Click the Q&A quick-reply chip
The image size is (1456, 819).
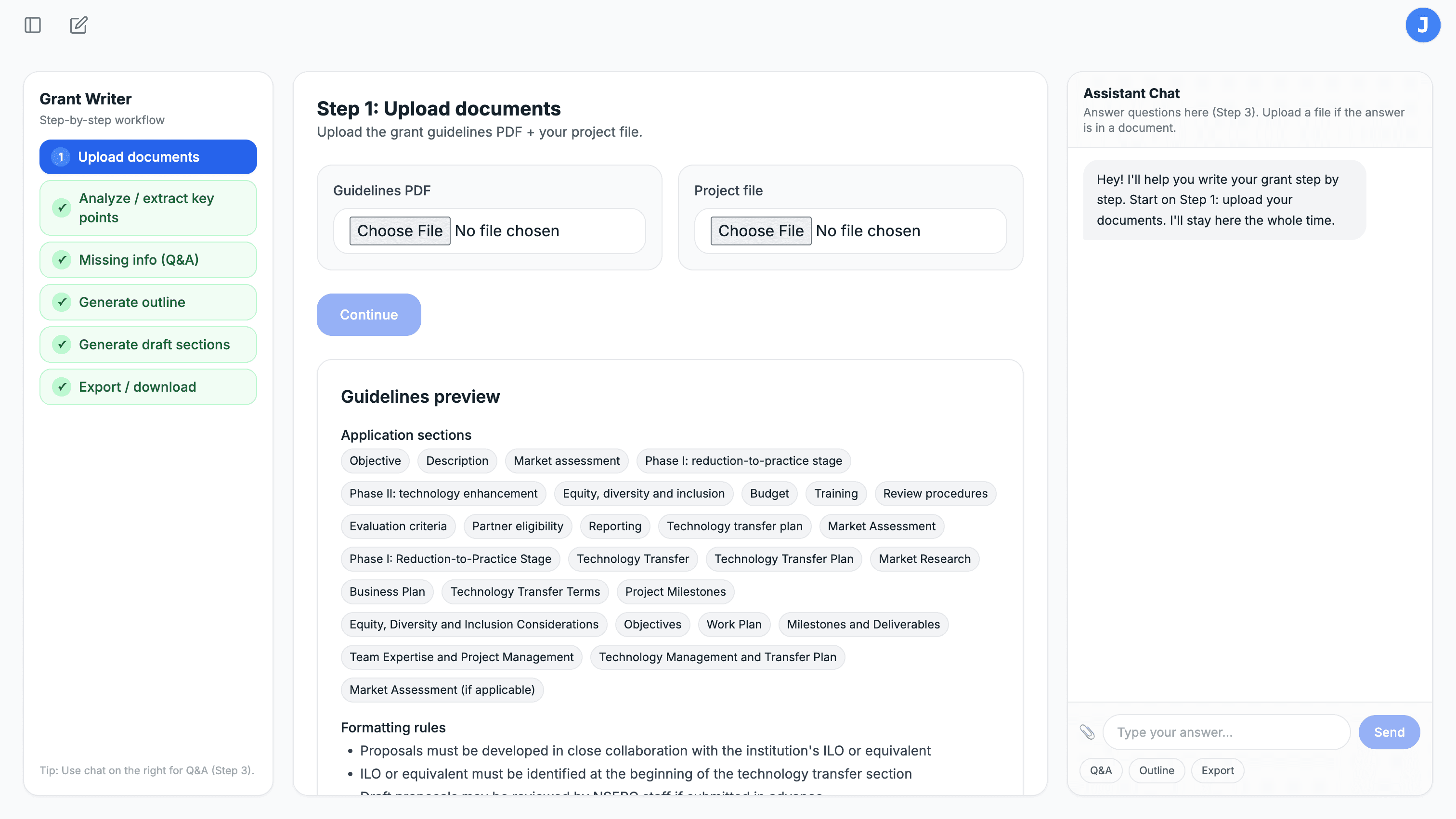pyautogui.click(x=1101, y=770)
